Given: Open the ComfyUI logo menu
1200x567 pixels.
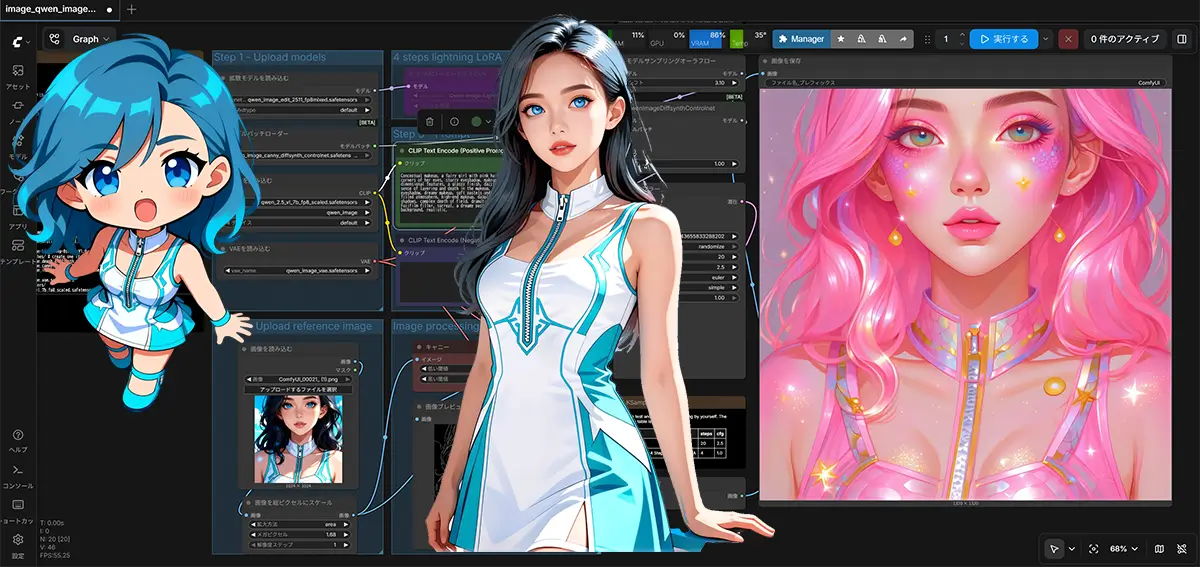Looking at the screenshot, I should [19, 40].
